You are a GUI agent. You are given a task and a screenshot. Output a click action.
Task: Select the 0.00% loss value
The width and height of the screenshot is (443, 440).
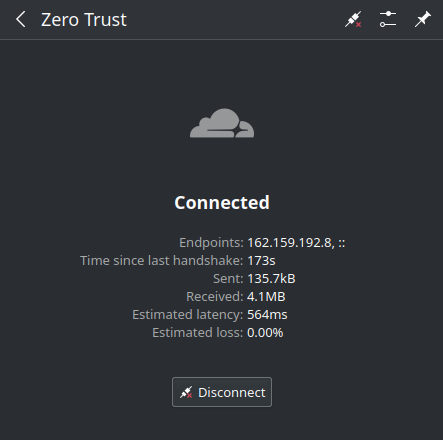click(265, 332)
